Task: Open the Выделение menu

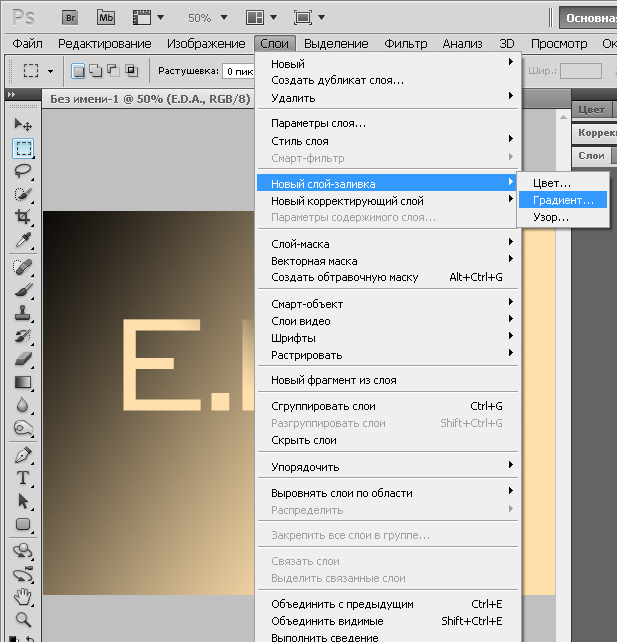Action: (336, 43)
